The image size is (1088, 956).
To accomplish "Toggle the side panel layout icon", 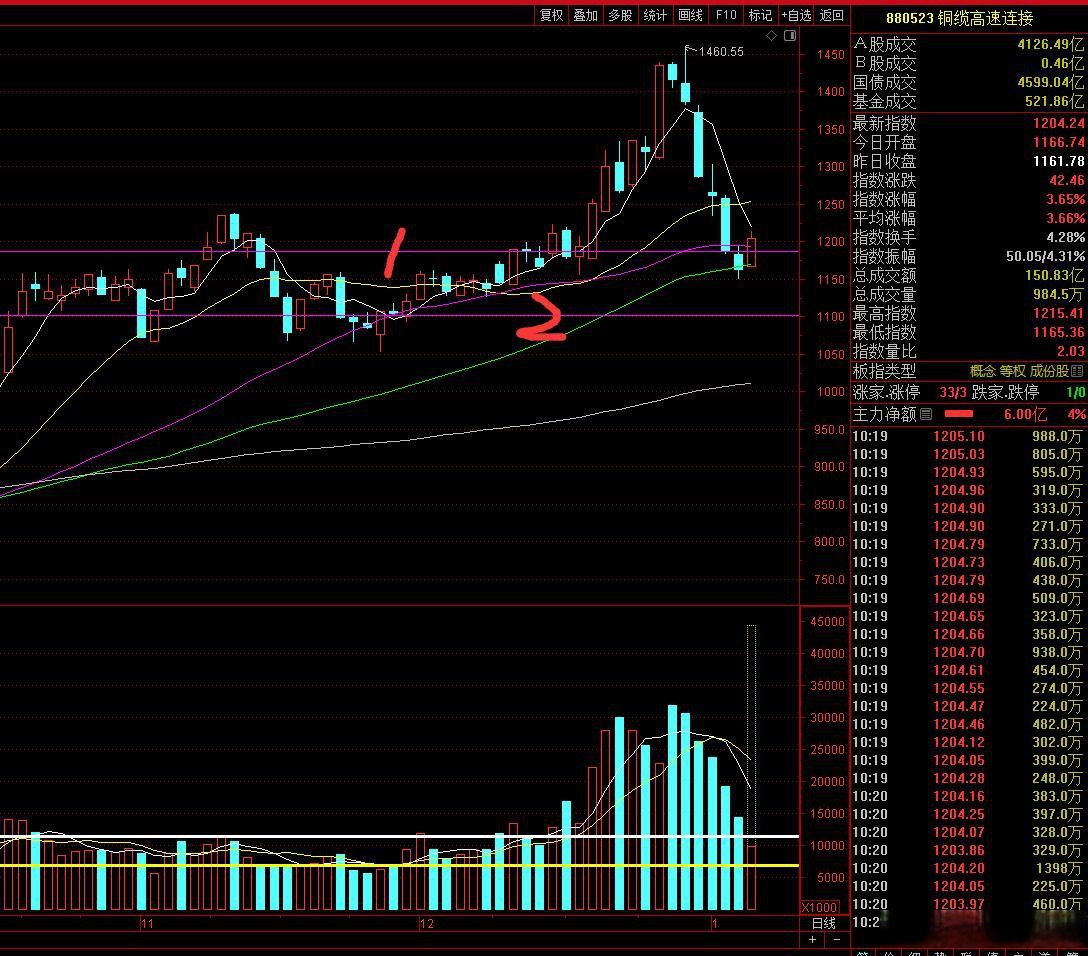I will coord(790,36).
